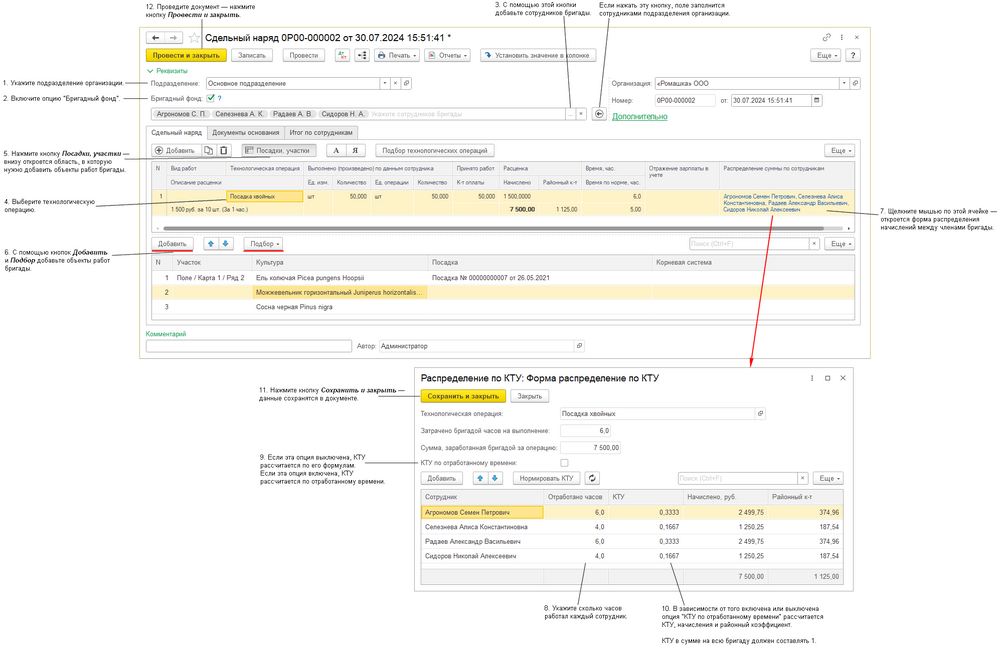
Task: Add document to favorites with star icon
Action: (194, 37)
